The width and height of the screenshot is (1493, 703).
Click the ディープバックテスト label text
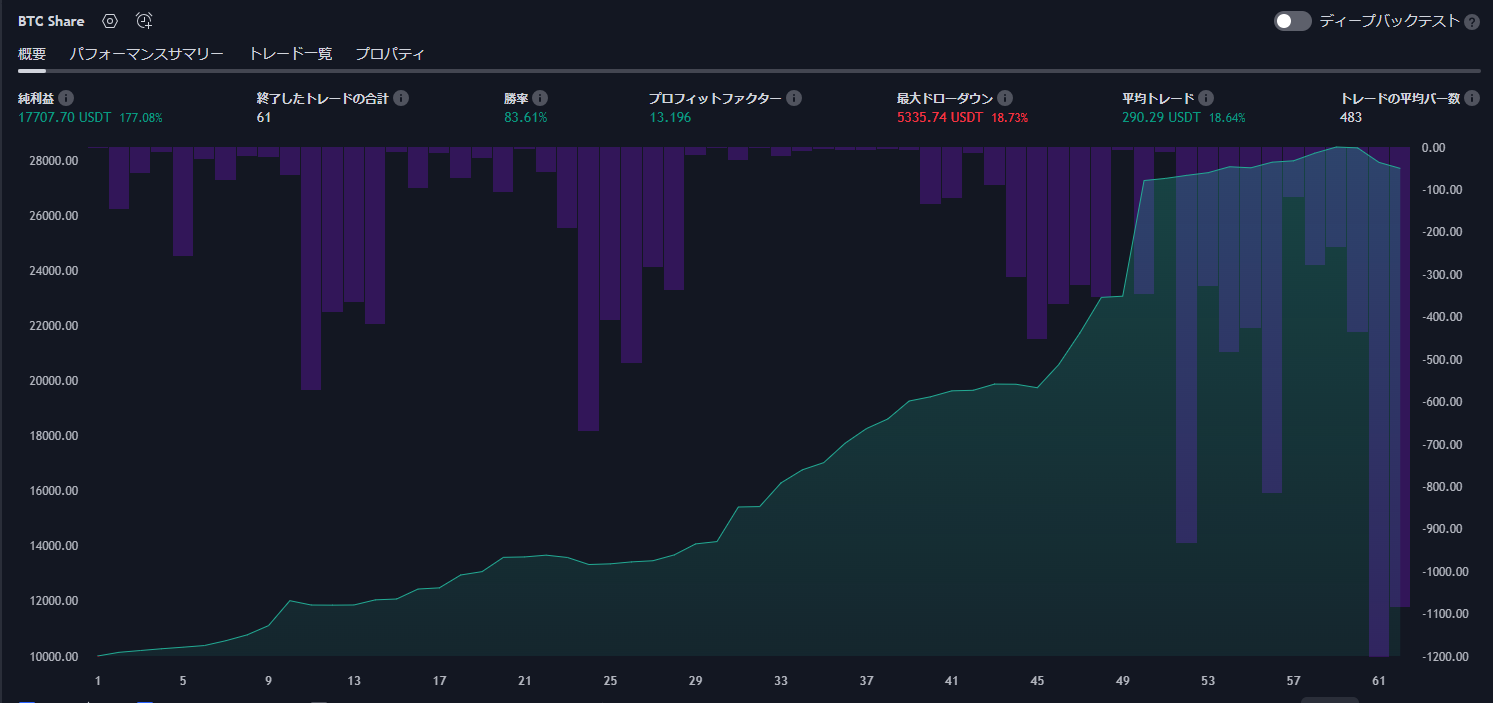tap(1389, 21)
